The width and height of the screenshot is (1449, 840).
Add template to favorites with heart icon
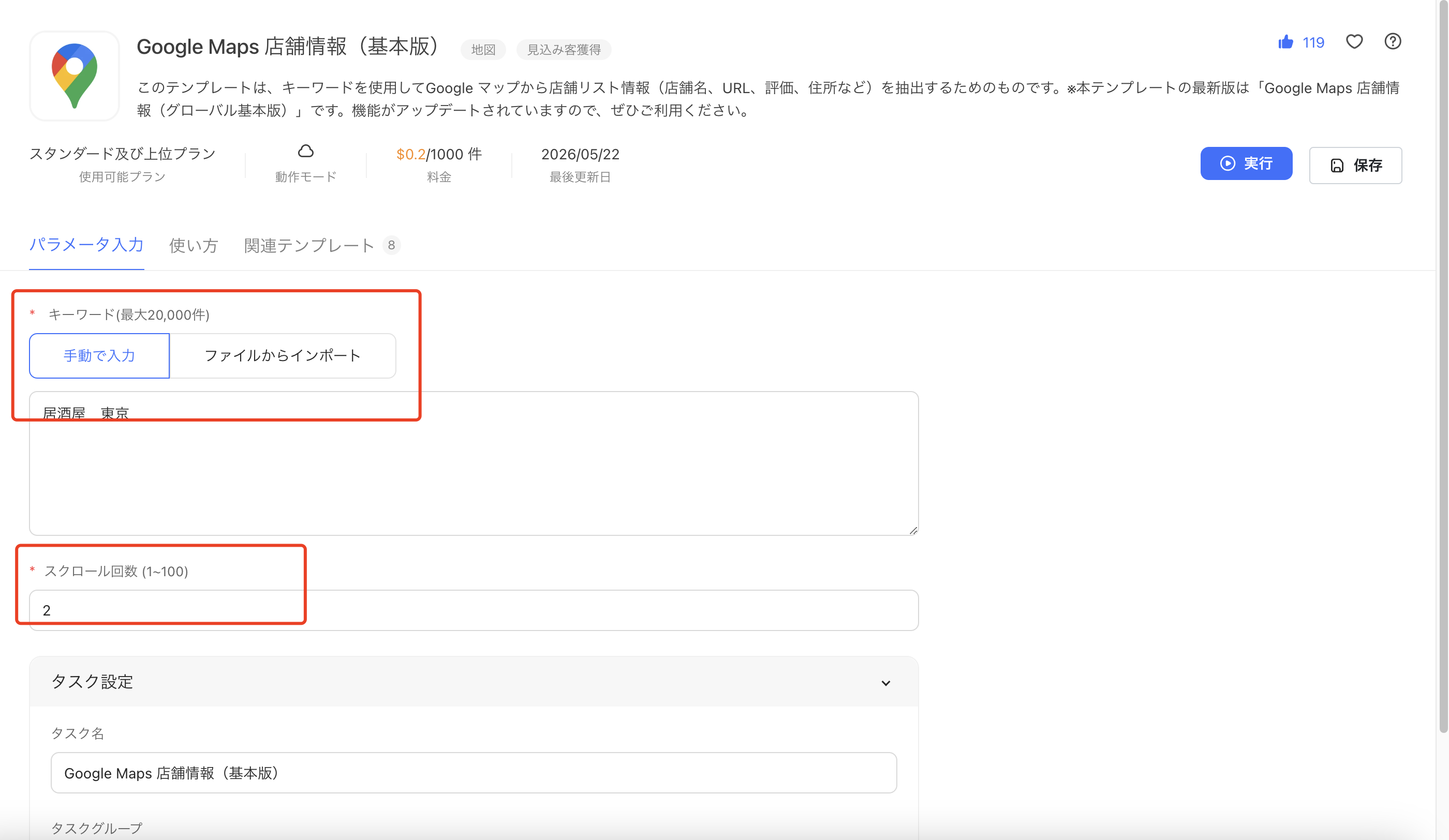point(1354,42)
